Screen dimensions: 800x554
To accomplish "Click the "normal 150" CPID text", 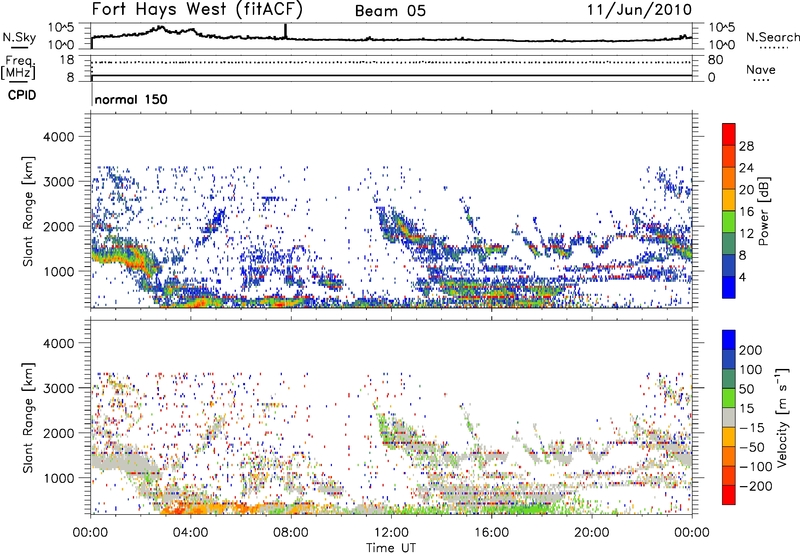I will coord(131,99).
